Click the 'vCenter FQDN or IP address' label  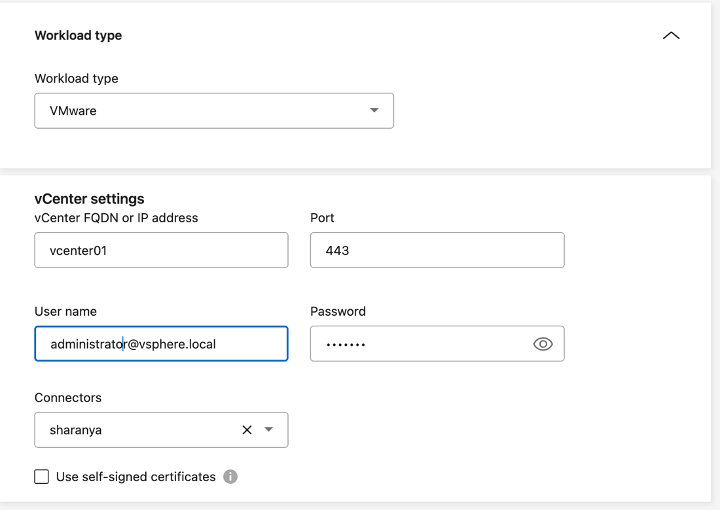click(x=116, y=218)
